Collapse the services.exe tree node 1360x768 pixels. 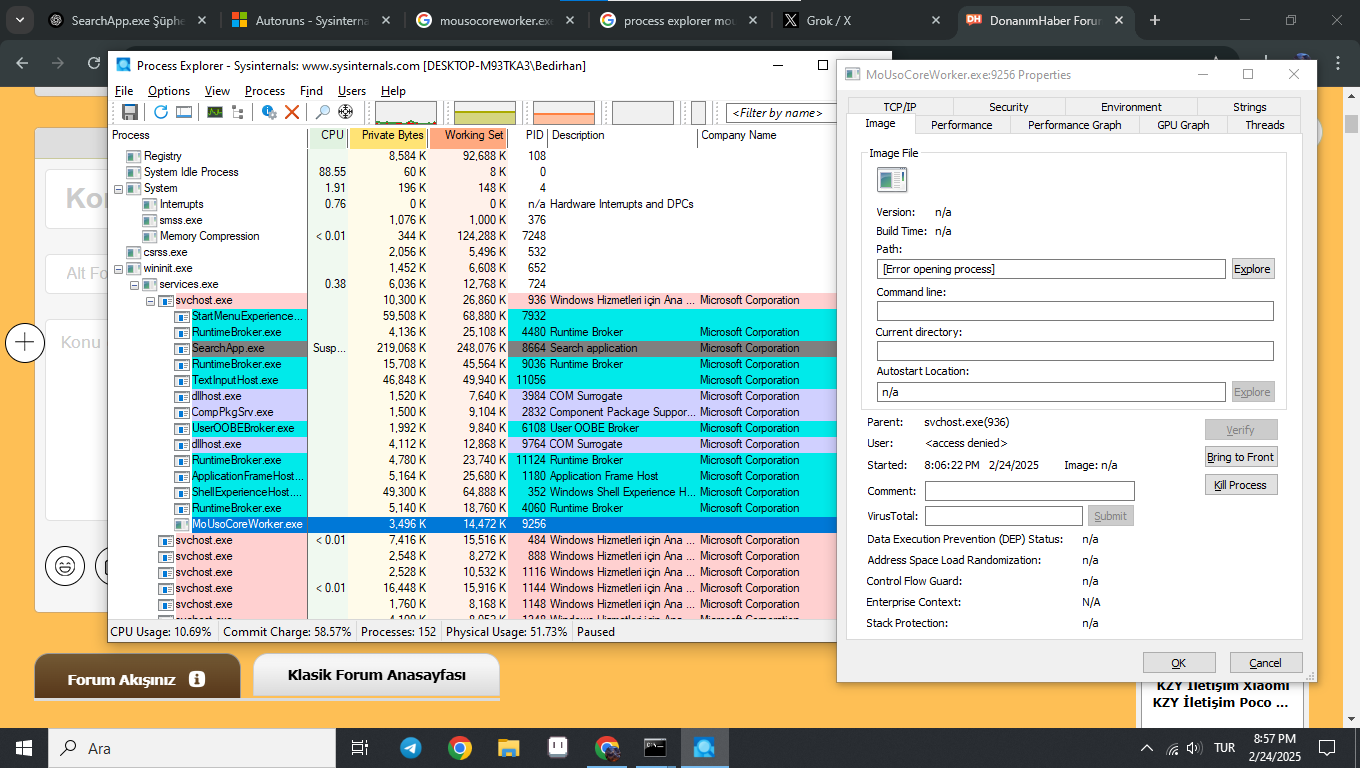(135, 284)
